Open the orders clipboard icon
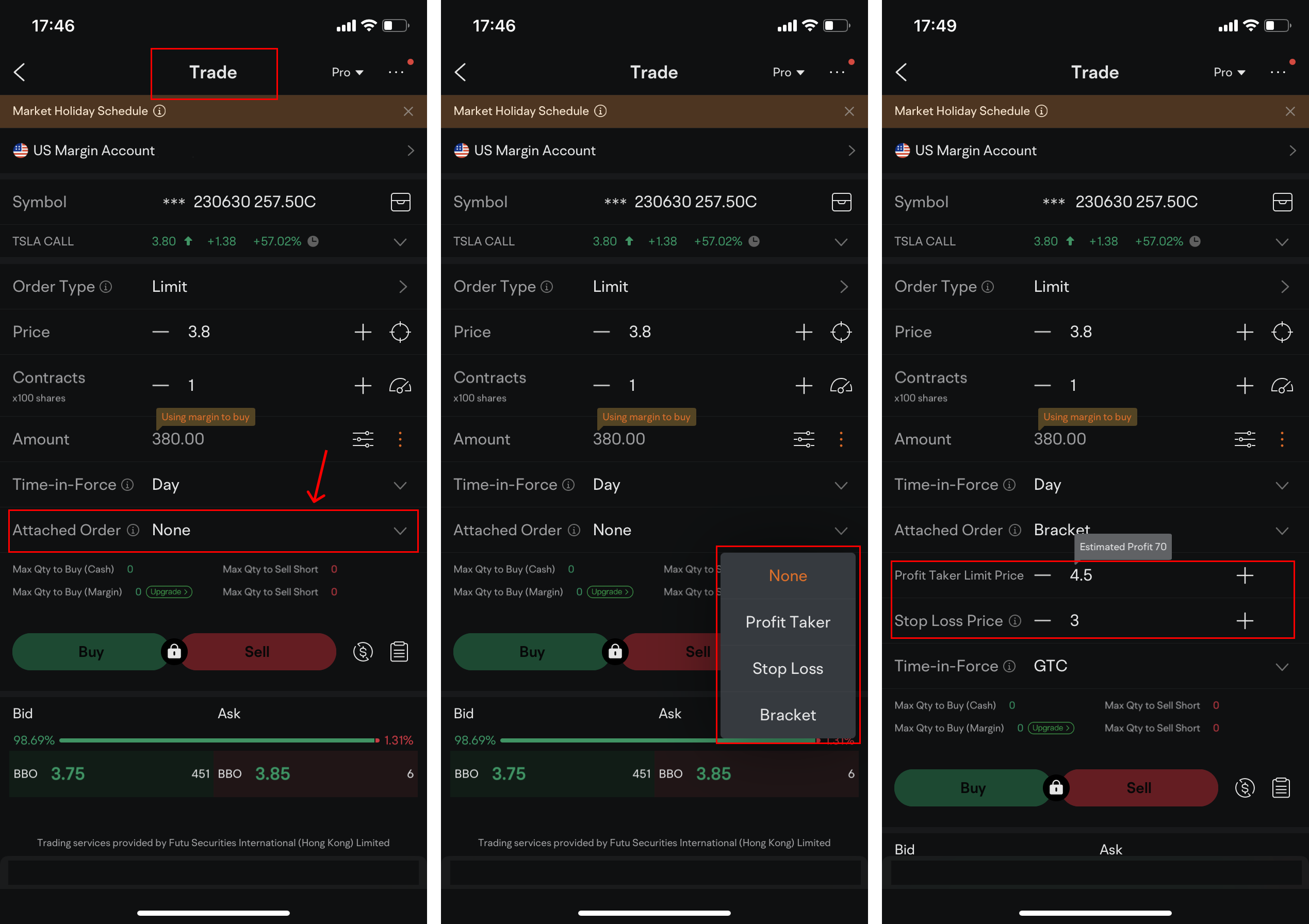Viewport: 1309px width, 924px height. [x=399, y=652]
